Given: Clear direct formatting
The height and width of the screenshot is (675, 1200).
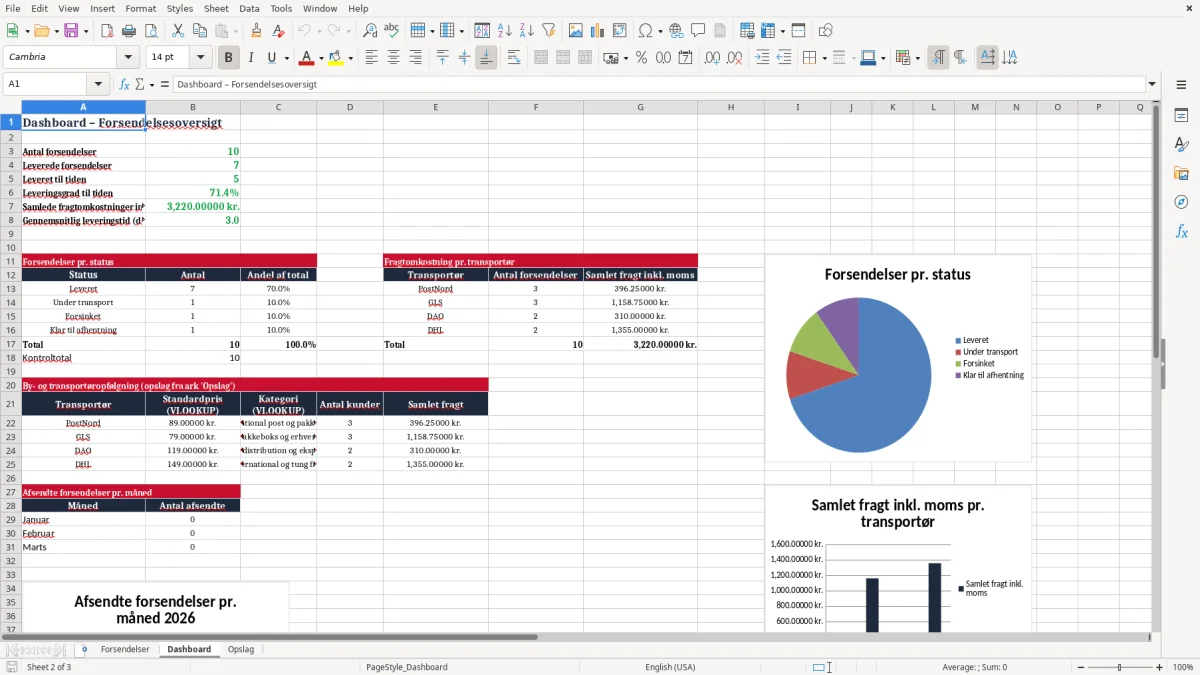Looking at the screenshot, I should [277, 31].
